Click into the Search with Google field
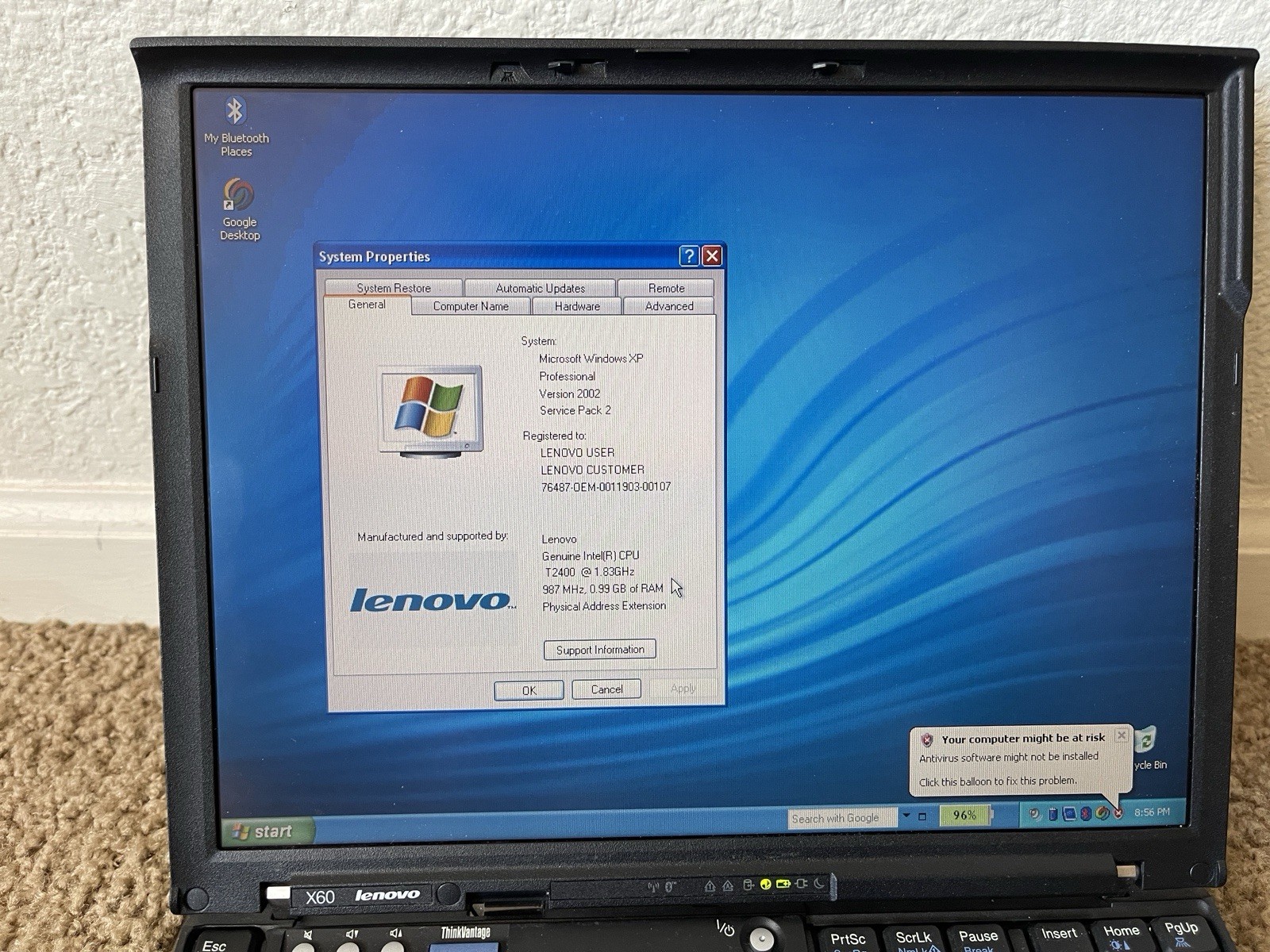The width and height of the screenshot is (1270, 952). click(x=842, y=818)
